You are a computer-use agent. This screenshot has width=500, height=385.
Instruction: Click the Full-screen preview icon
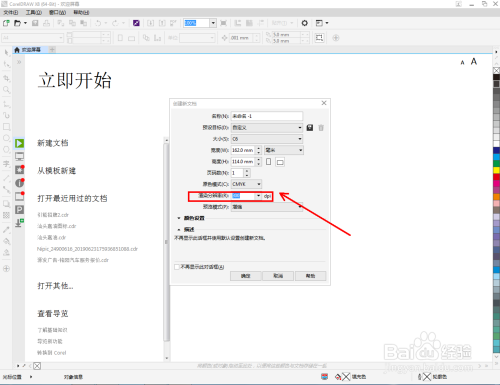[x=223, y=23]
